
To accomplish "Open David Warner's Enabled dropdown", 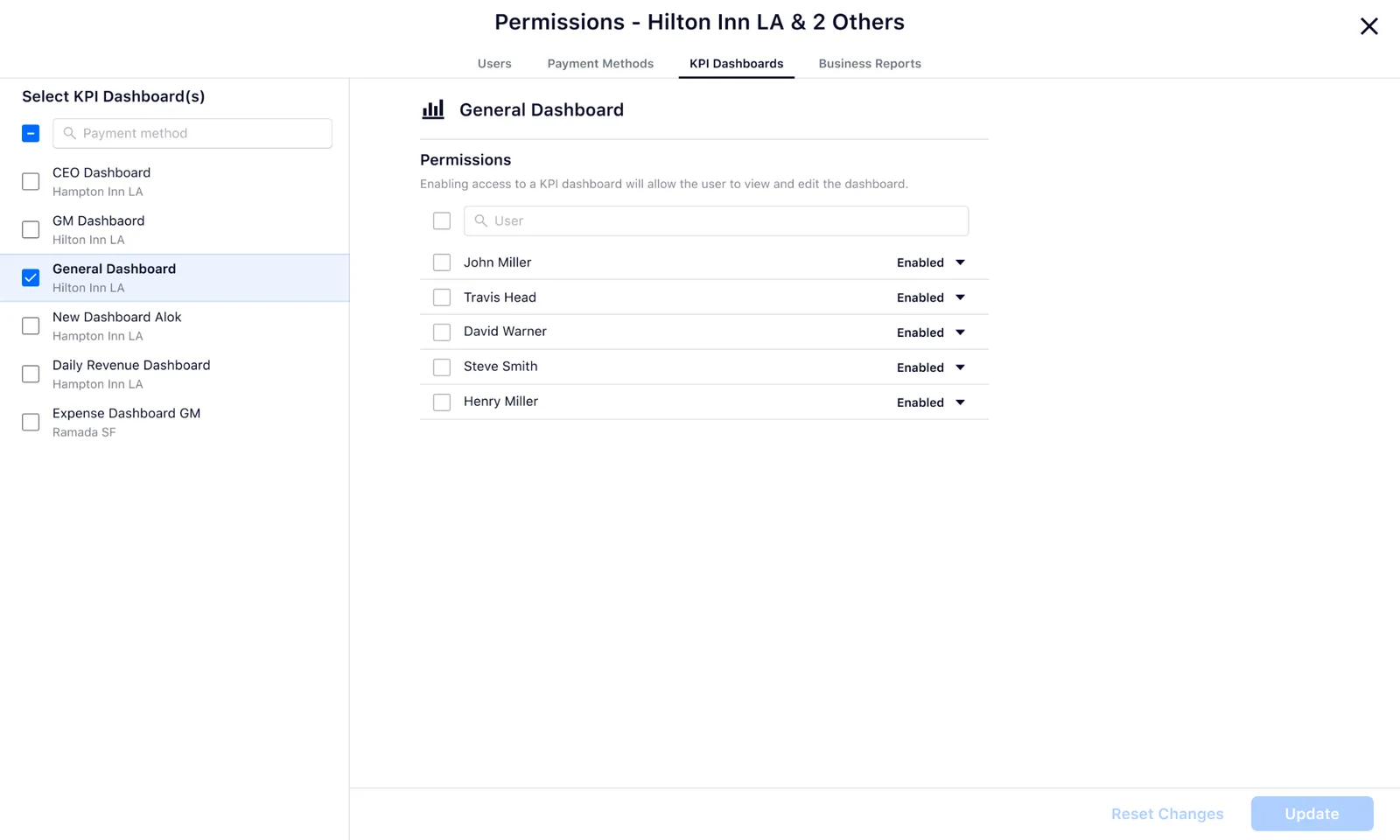I will pyautogui.click(x=931, y=332).
